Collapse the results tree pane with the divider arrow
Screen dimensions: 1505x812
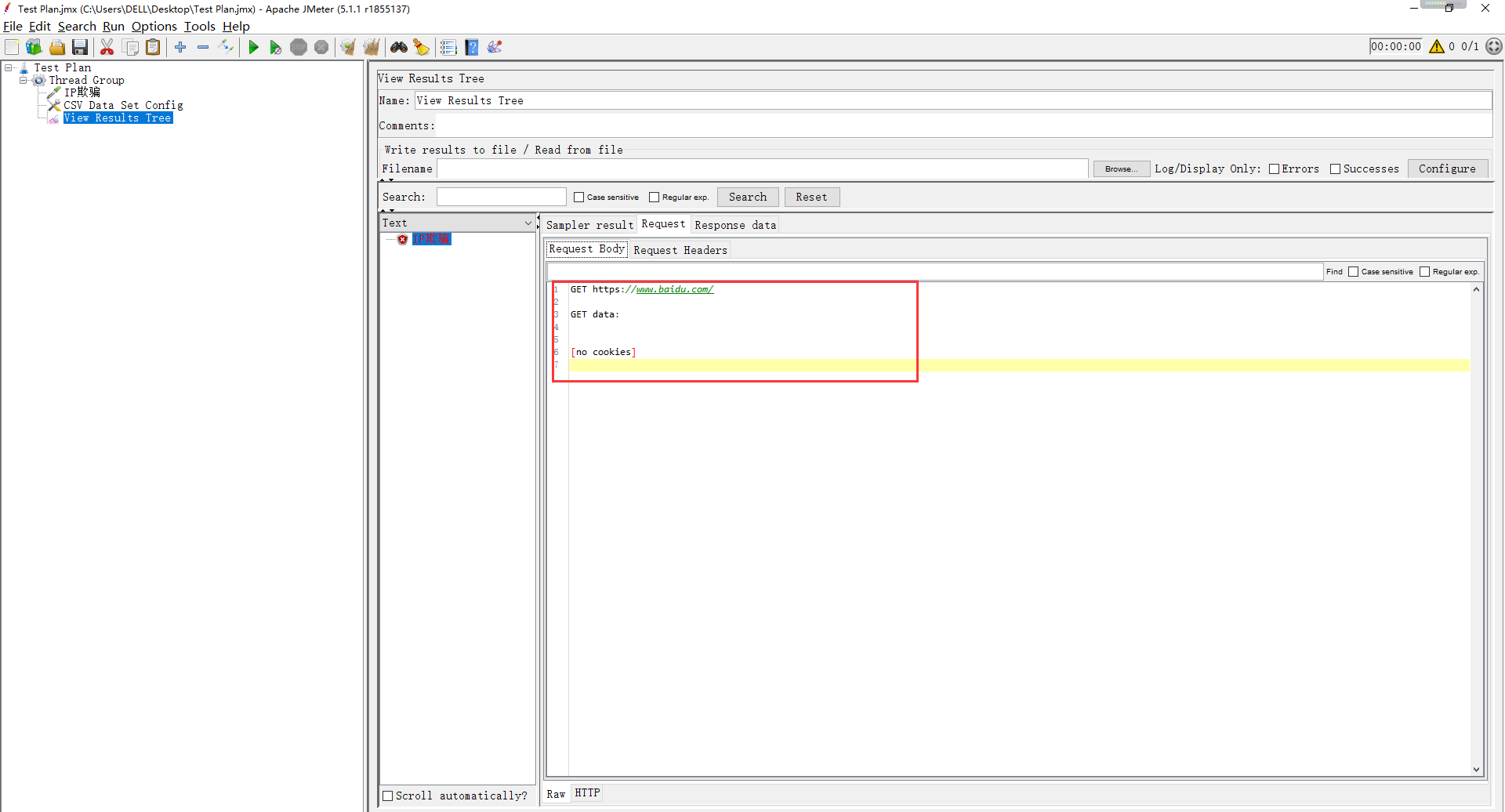pos(539,218)
